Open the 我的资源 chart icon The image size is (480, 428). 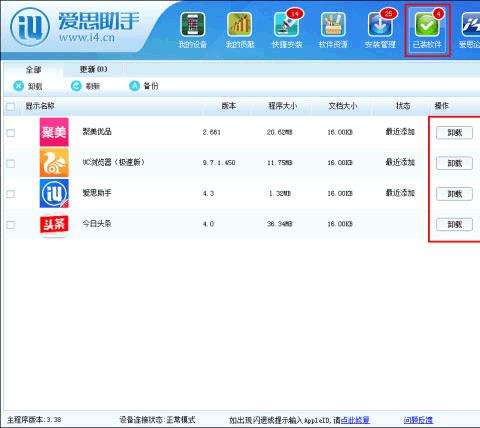click(239, 24)
